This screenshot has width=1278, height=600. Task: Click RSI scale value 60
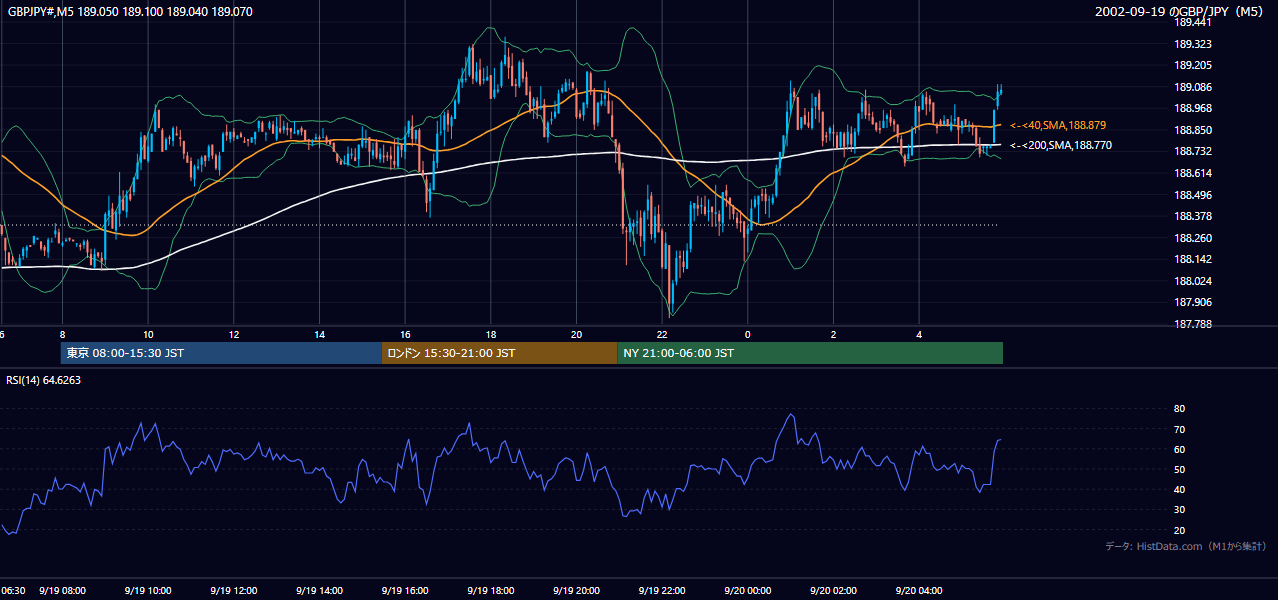tap(1179, 449)
